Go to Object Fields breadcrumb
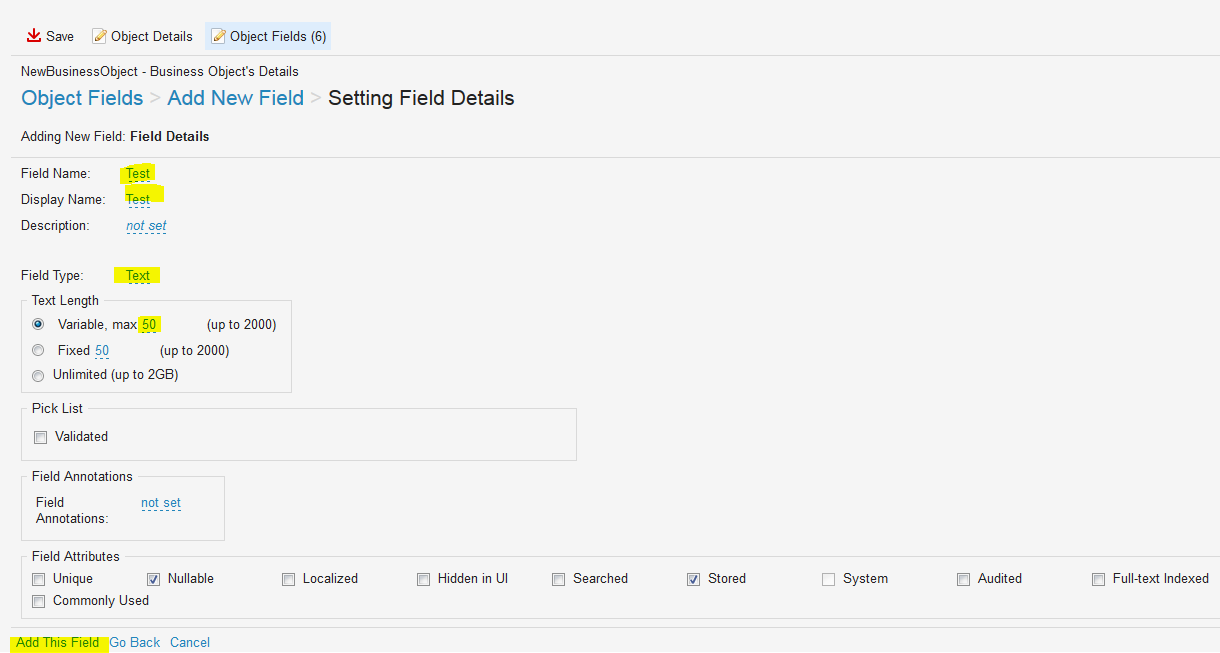Screen dimensions: 1220x653 point(82,98)
